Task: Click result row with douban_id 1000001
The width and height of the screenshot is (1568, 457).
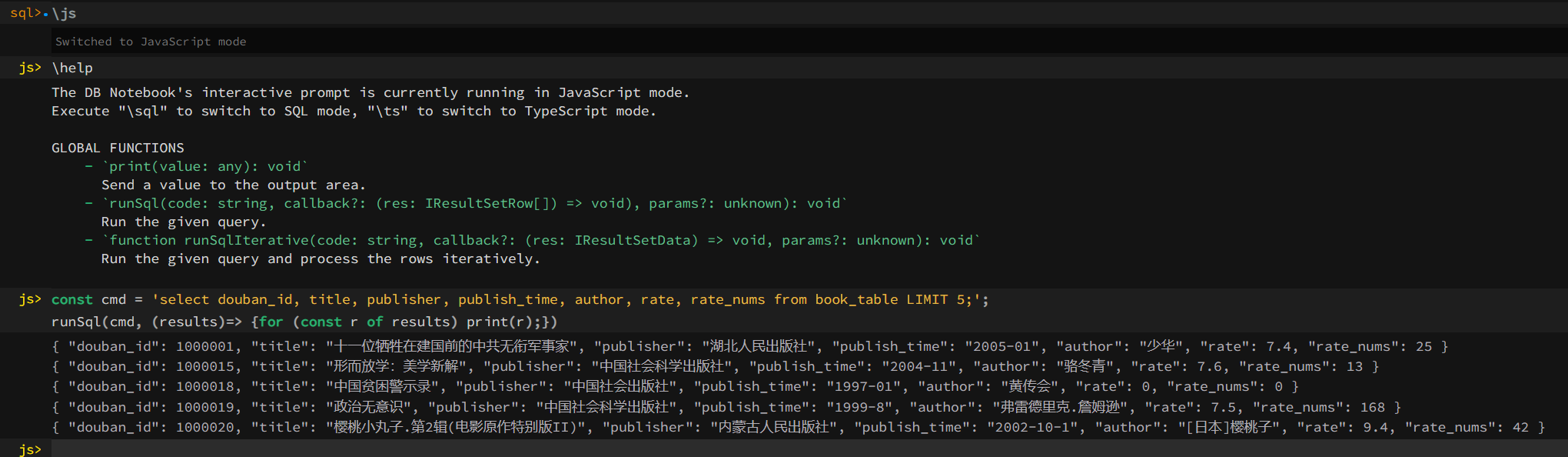Action: point(750,346)
